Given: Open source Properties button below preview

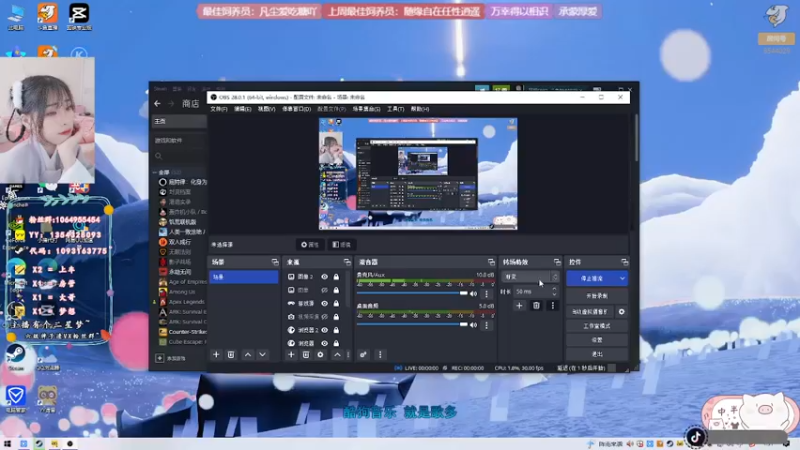Looking at the screenshot, I should coord(310,245).
